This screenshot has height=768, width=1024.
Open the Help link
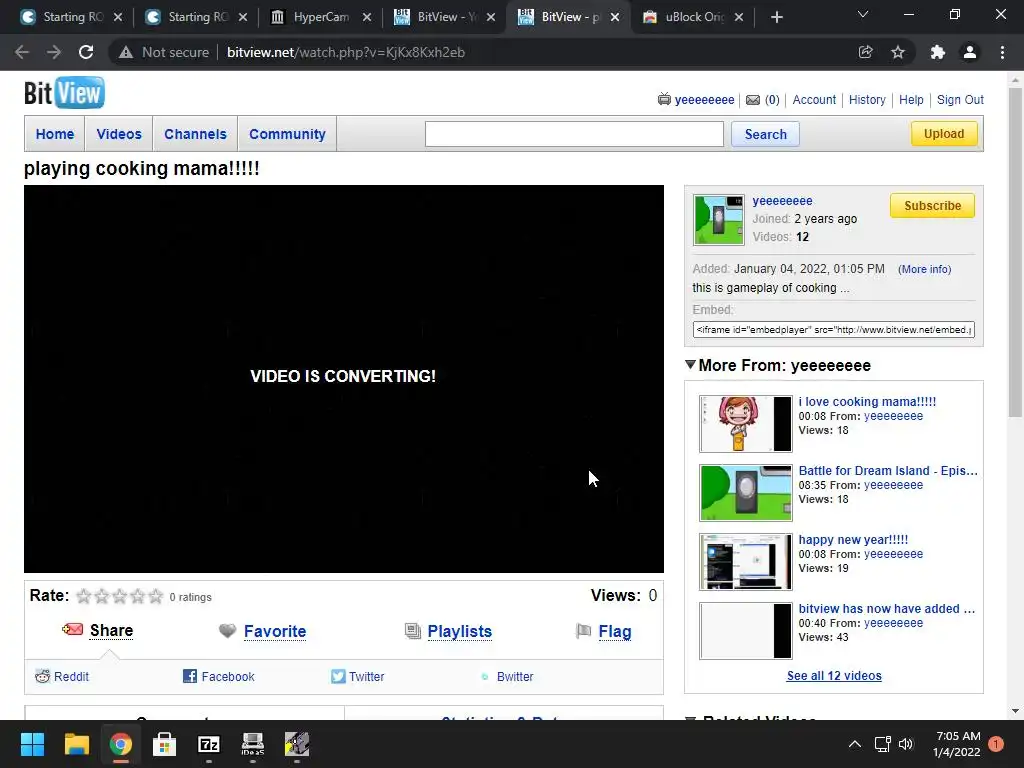click(x=911, y=100)
